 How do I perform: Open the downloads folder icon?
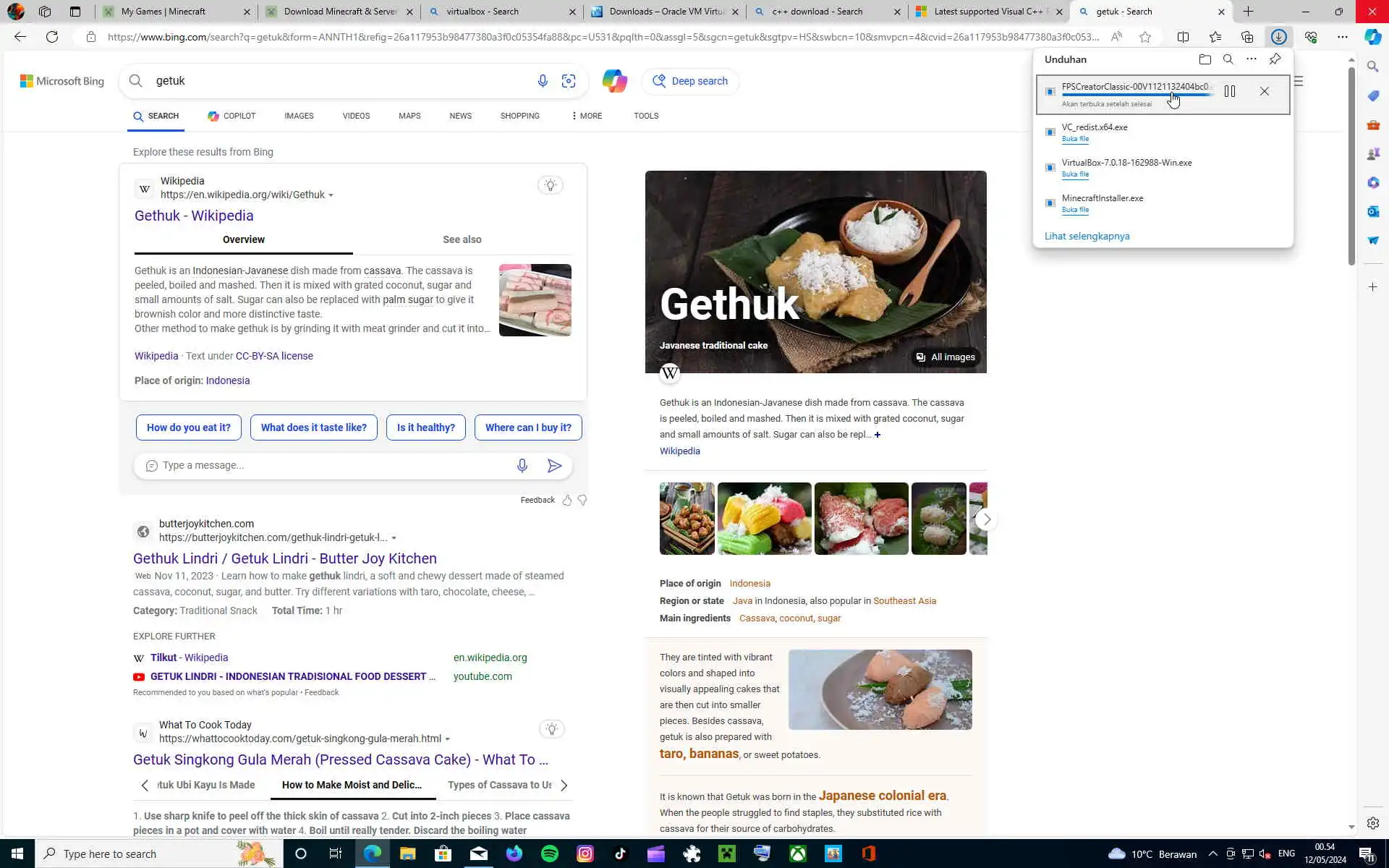pos(1205,59)
